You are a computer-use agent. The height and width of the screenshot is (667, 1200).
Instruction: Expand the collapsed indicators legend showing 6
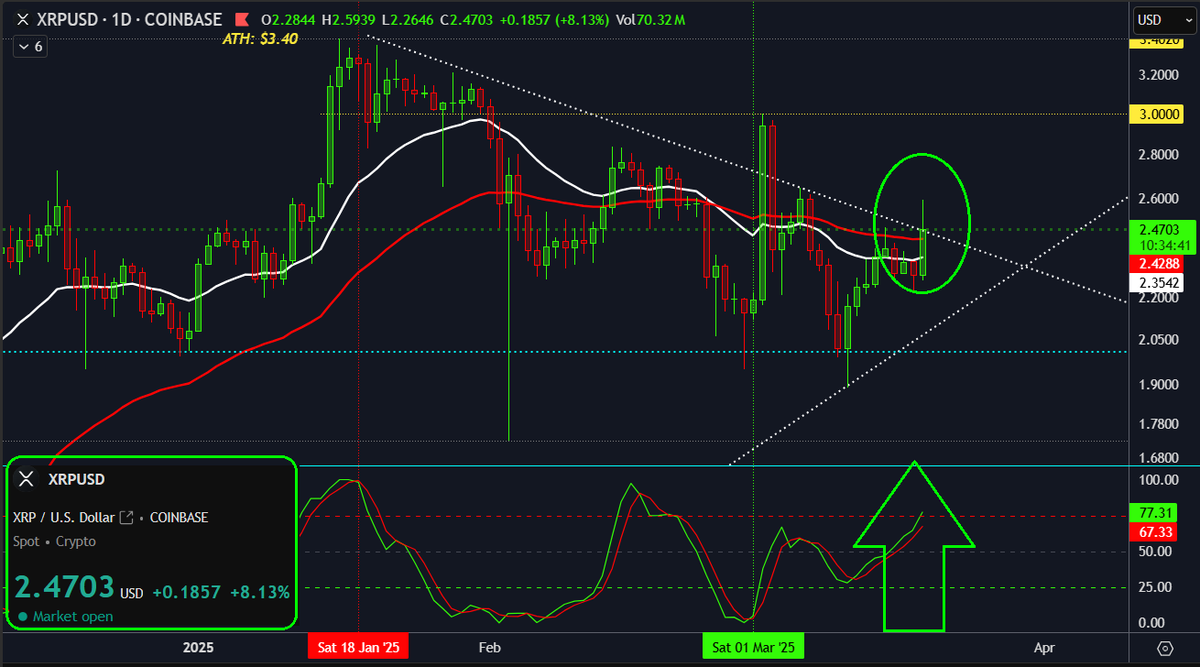[x=28, y=46]
